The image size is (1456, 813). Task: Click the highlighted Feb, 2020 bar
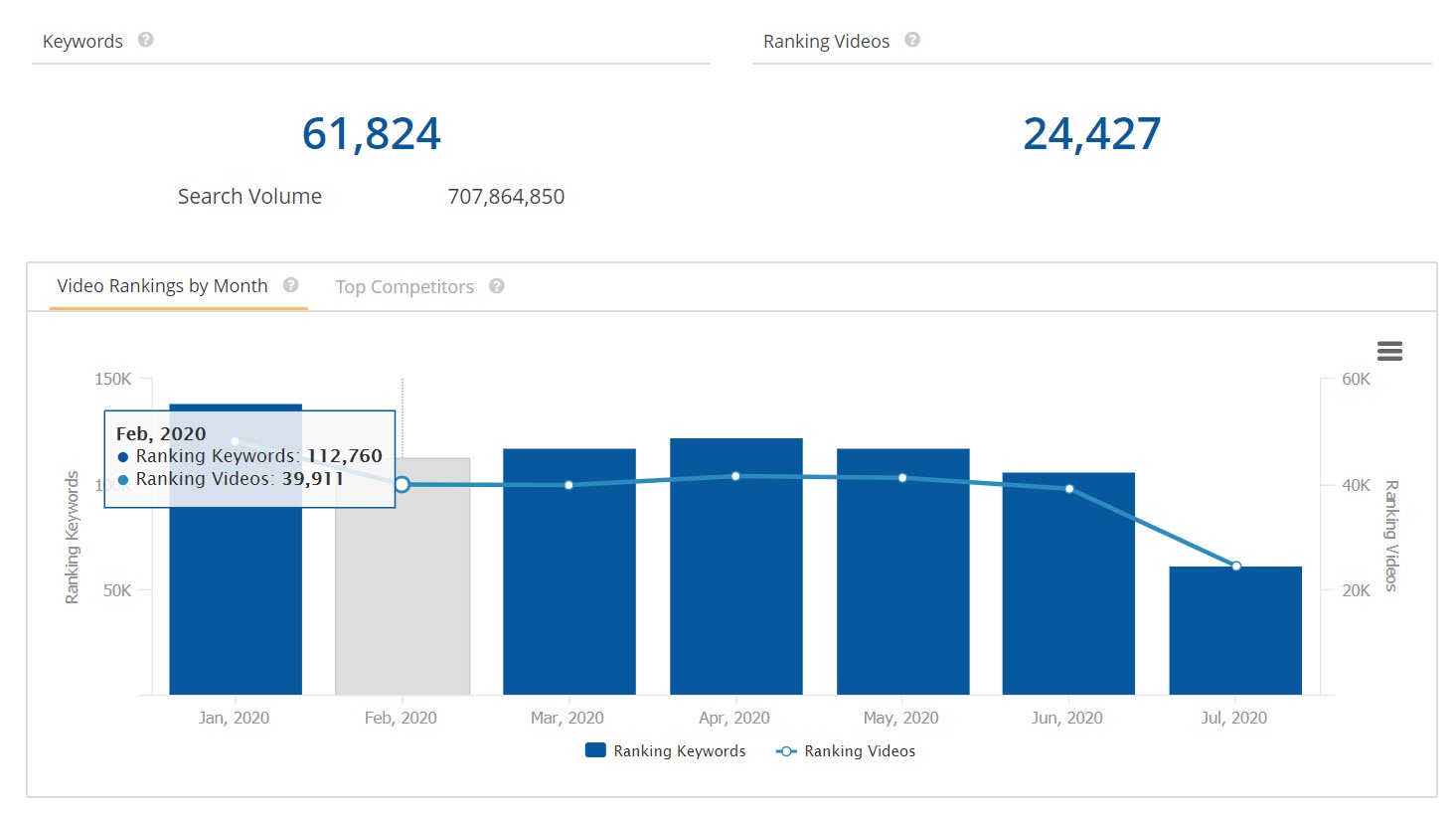[x=403, y=576]
